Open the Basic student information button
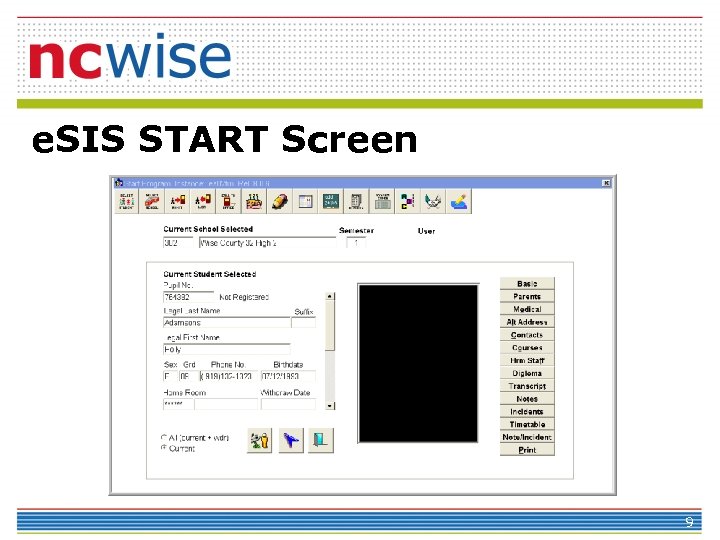 click(527, 284)
